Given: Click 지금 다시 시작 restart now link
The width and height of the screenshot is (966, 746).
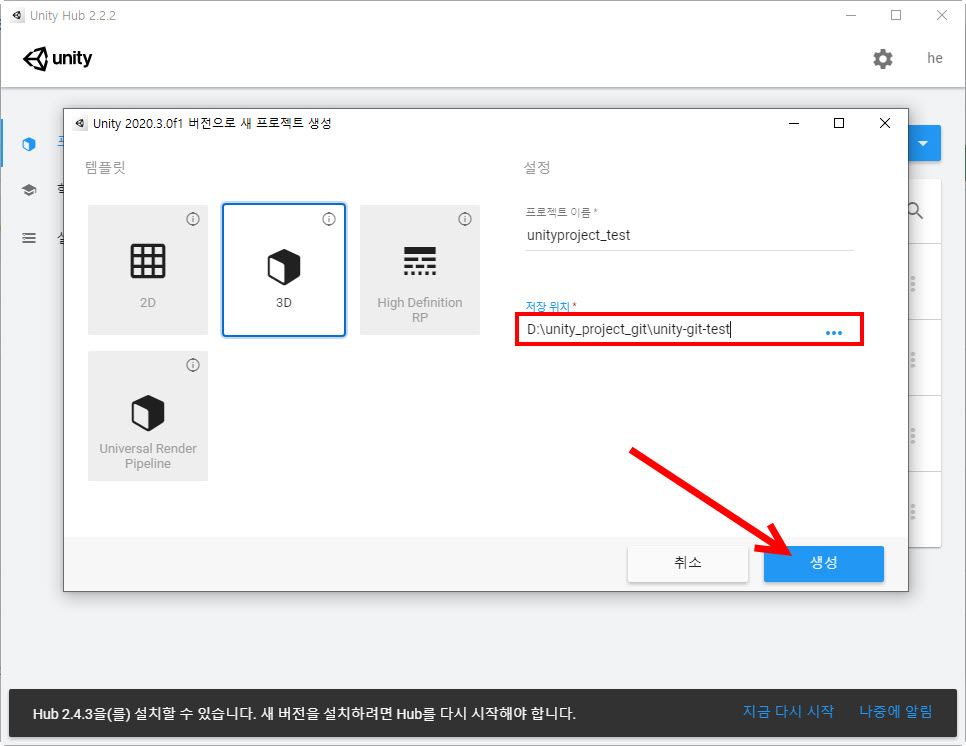Looking at the screenshot, I should 788,712.
